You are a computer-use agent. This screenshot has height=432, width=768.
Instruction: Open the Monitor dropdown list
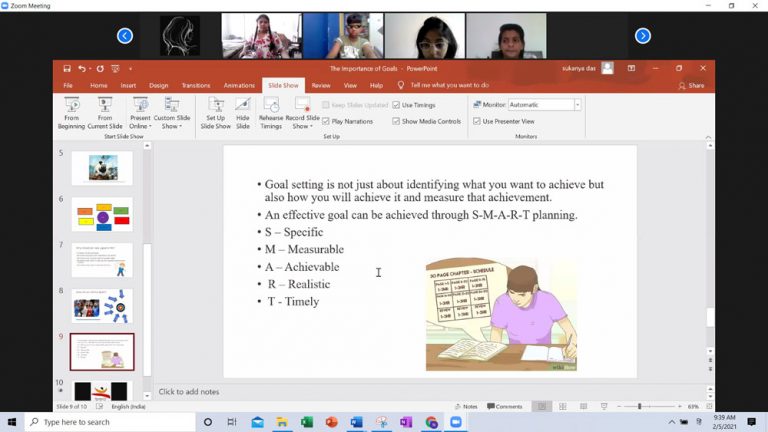[x=577, y=105]
